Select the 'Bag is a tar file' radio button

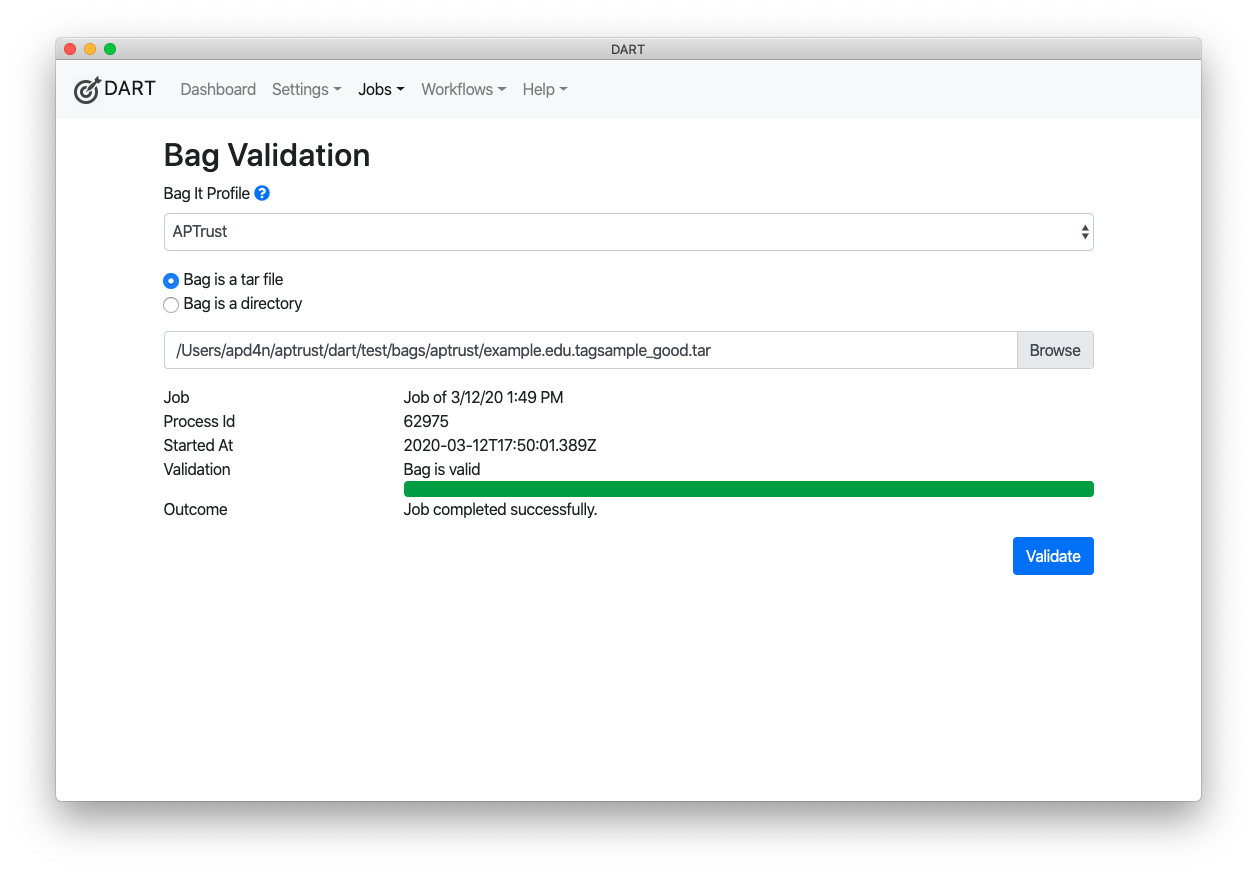click(171, 281)
